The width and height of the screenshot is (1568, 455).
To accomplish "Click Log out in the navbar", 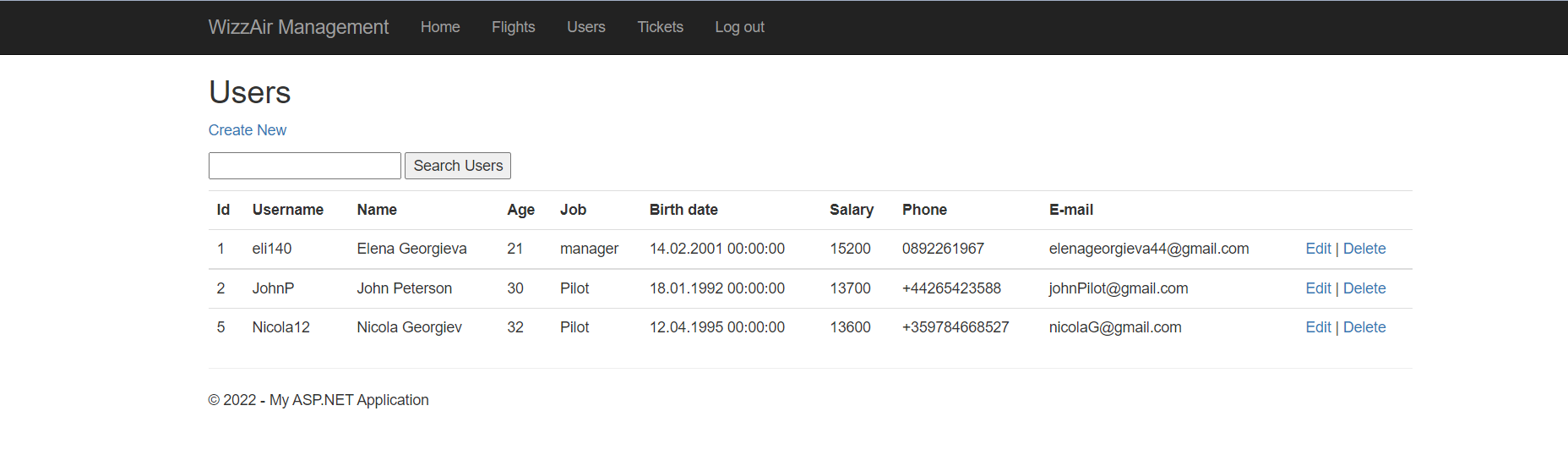I will coord(739,27).
